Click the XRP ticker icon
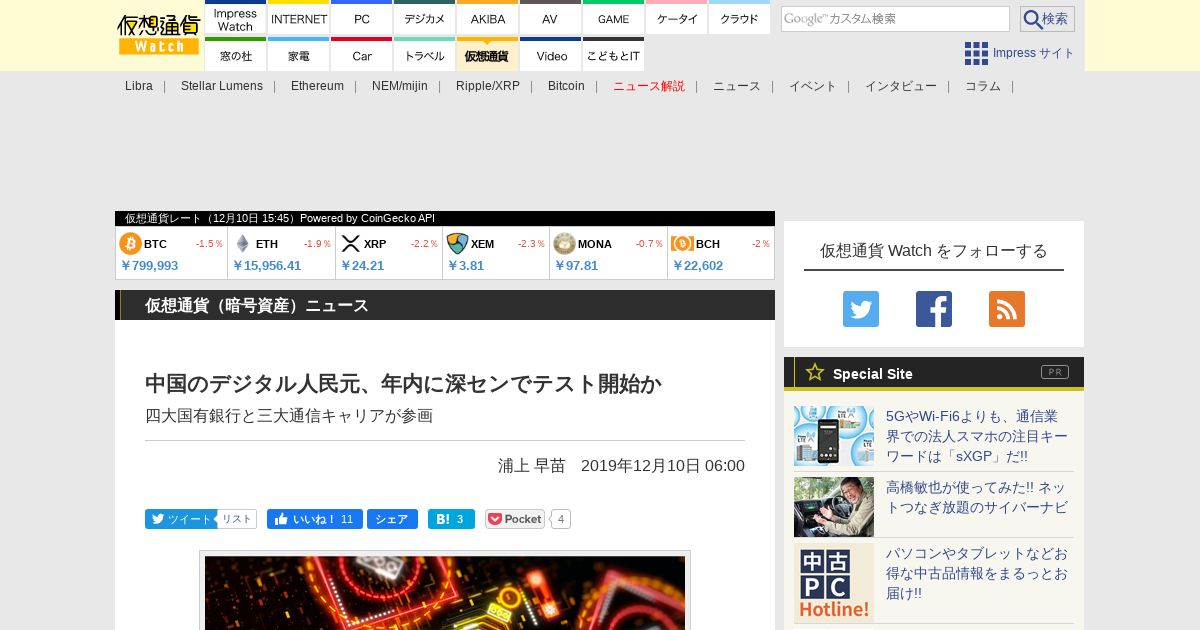Viewport: 1200px width, 630px height. [x=350, y=244]
